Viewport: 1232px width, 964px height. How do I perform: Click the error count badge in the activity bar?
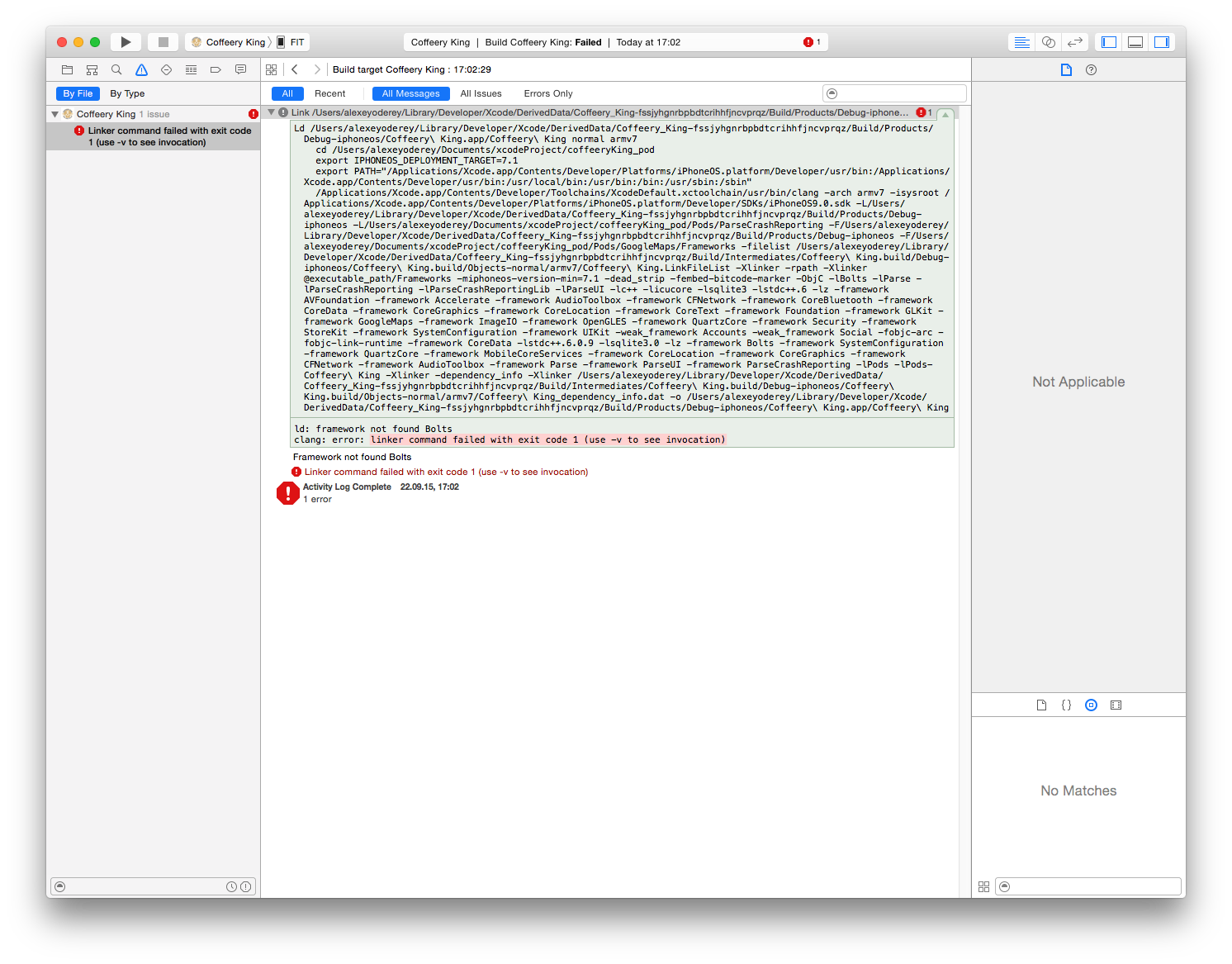pos(813,42)
